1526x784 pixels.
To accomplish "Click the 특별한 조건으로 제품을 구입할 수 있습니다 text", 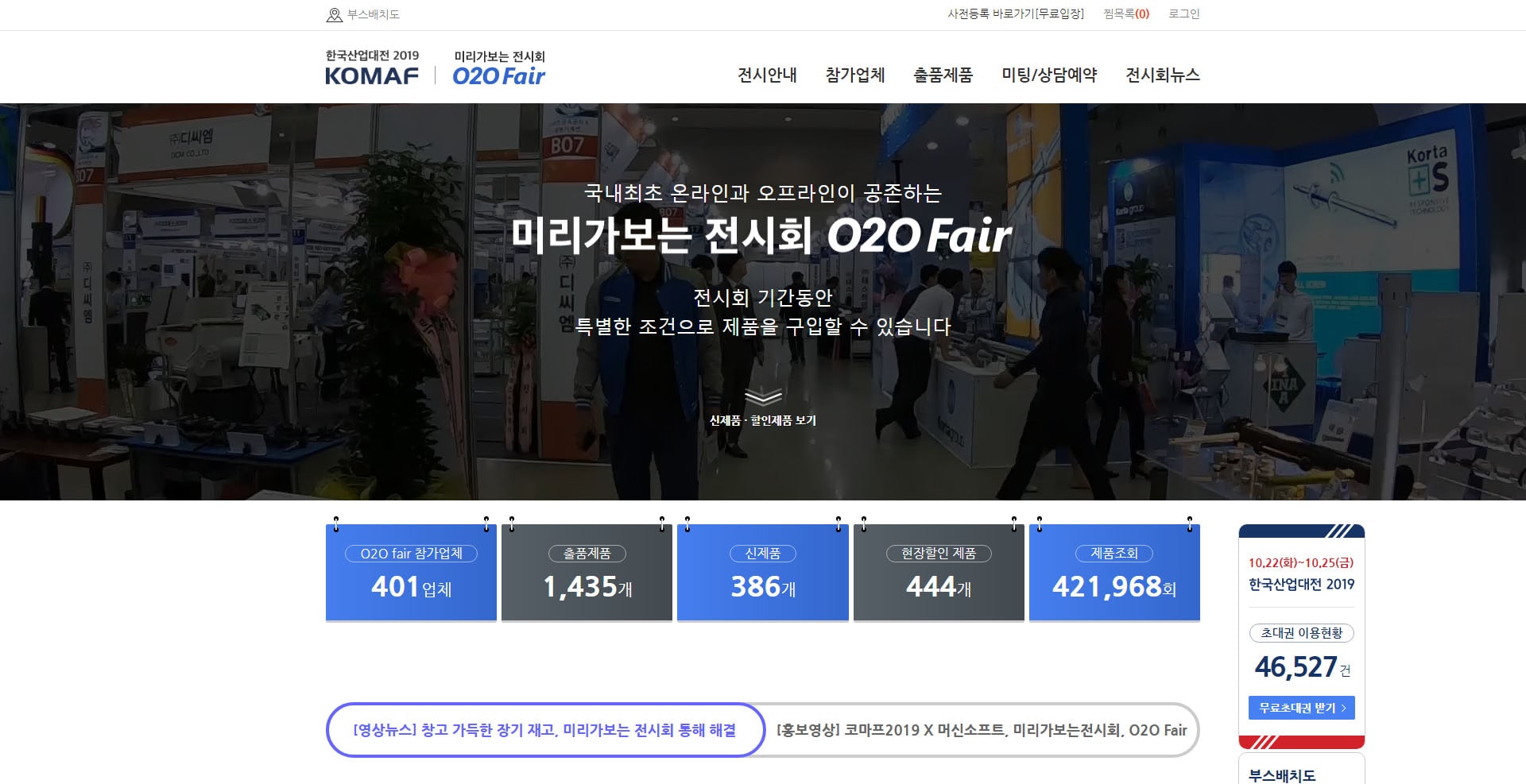I will click(763, 326).
